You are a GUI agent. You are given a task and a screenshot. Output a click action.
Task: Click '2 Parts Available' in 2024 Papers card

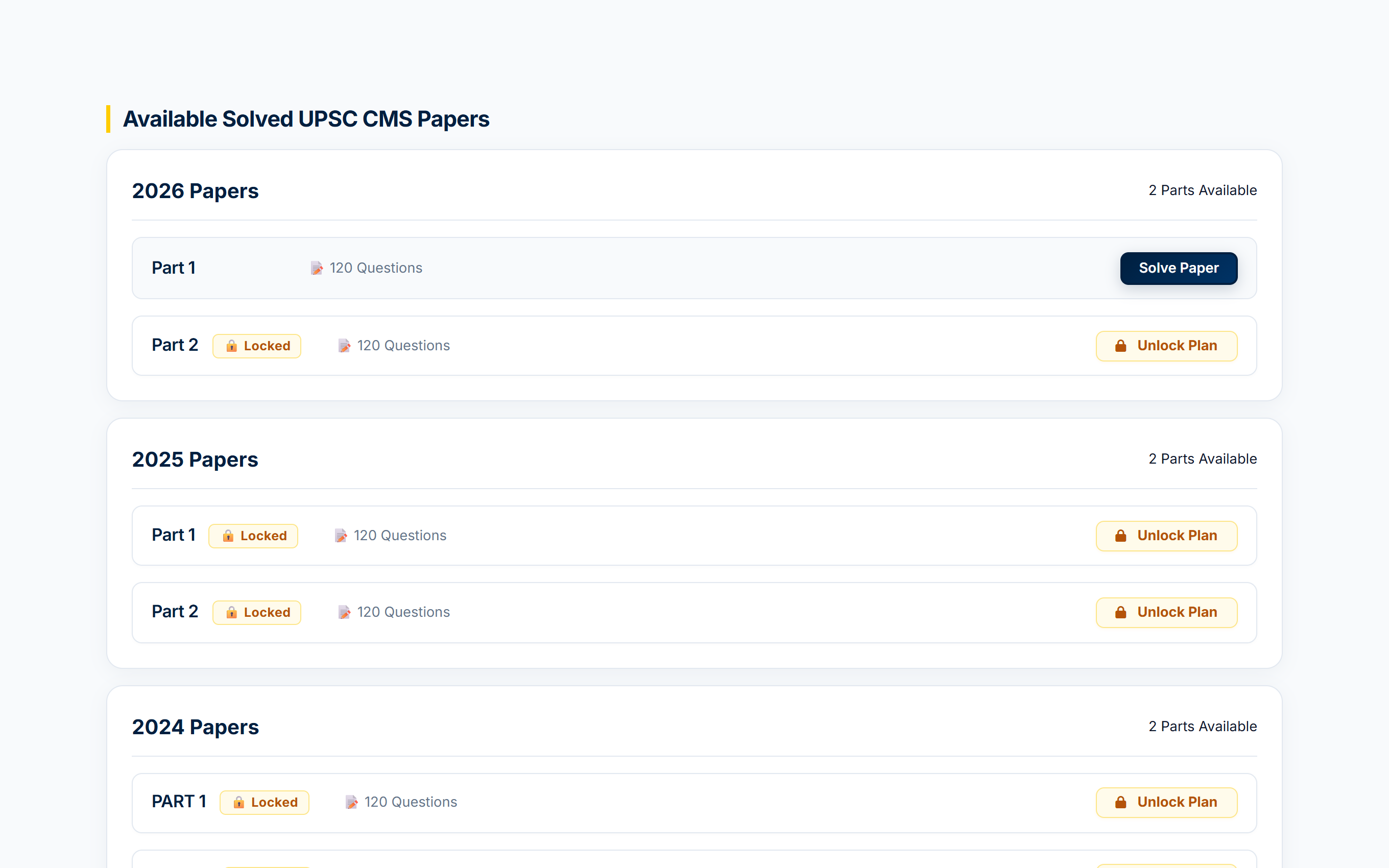pyautogui.click(x=1203, y=727)
